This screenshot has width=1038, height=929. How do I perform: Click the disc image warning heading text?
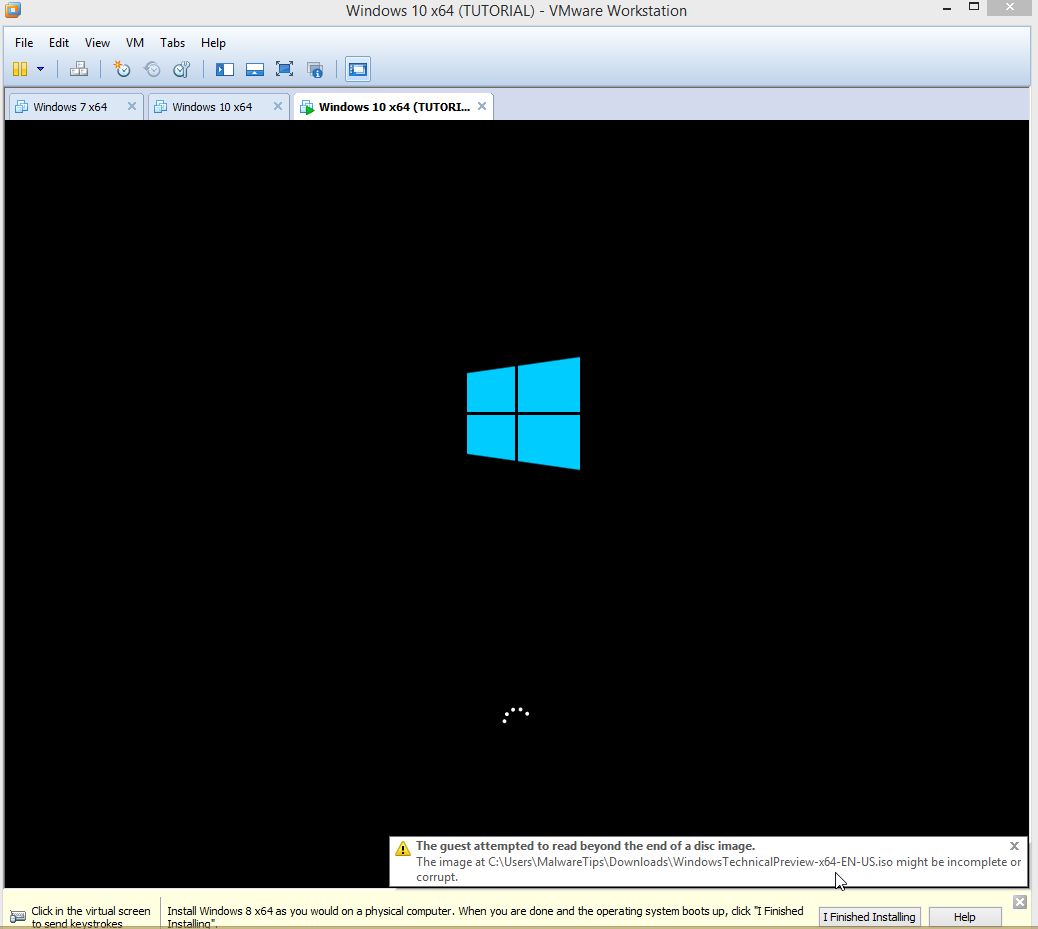point(585,846)
